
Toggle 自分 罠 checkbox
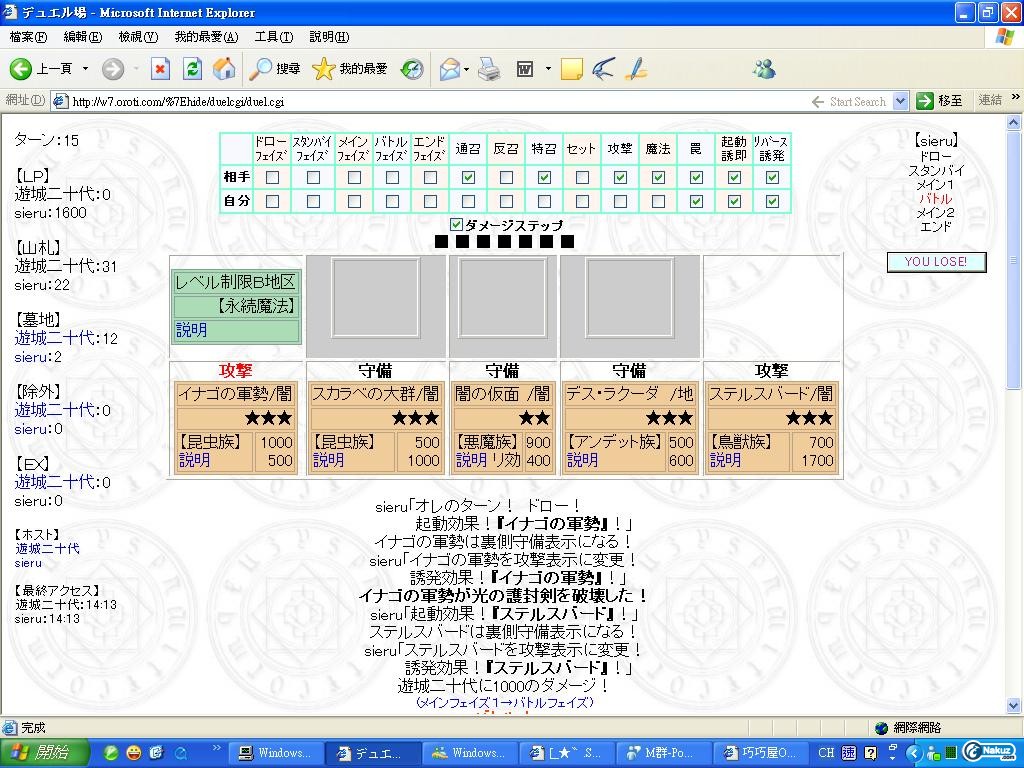coord(696,201)
